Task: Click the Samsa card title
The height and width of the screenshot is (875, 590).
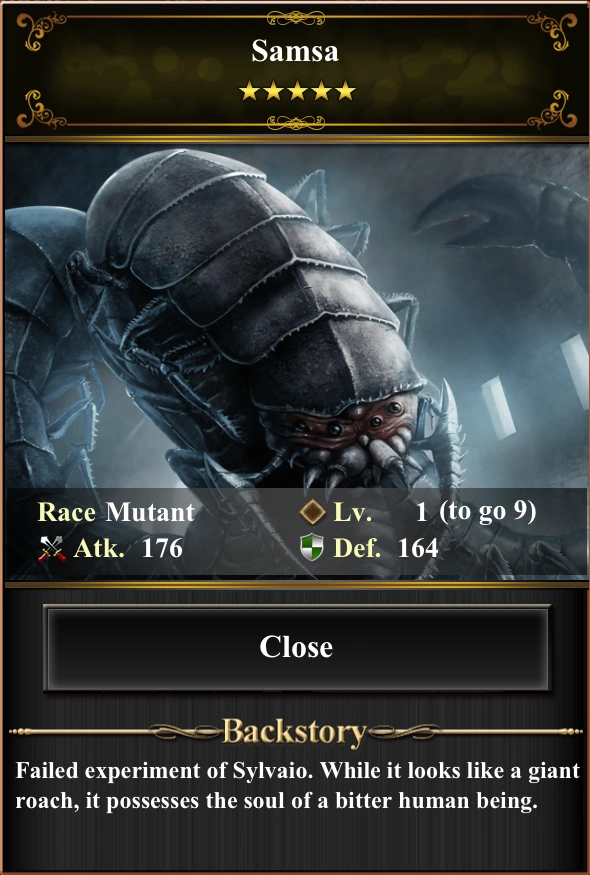Action: point(295,51)
